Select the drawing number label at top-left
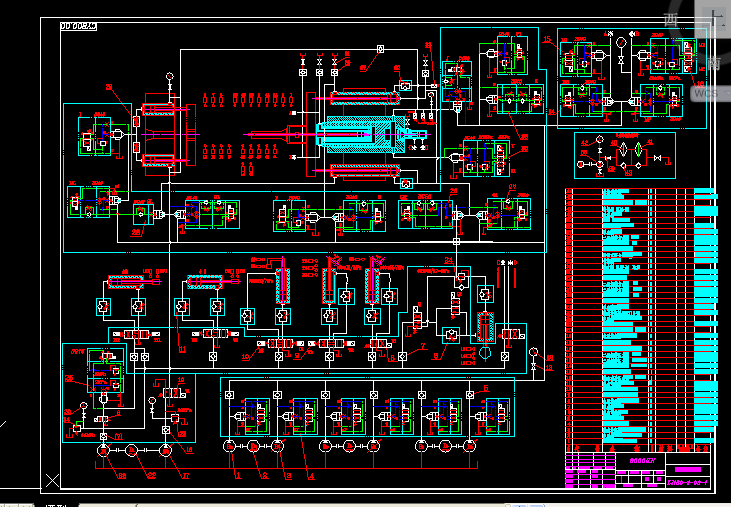This screenshot has height=507, width=731. pyautogui.click(x=78, y=27)
